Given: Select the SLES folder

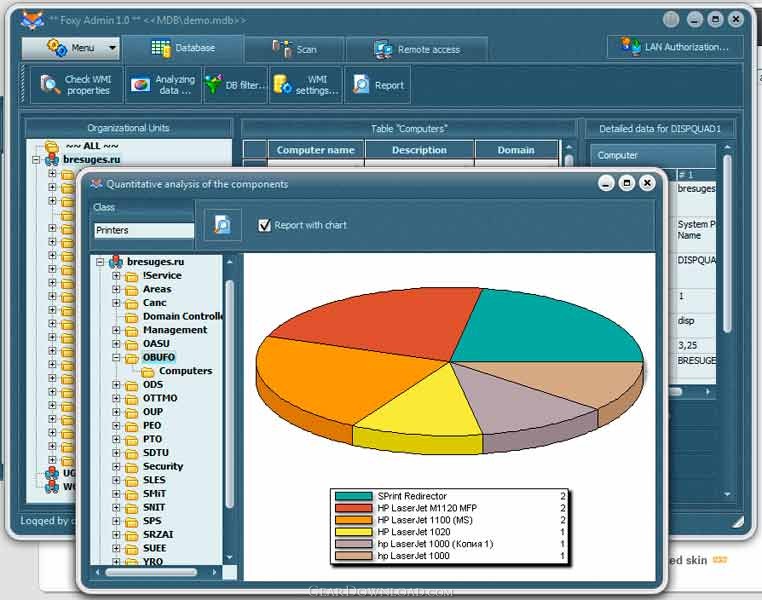Looking at the screenshot, I should [x=154, y=480].
